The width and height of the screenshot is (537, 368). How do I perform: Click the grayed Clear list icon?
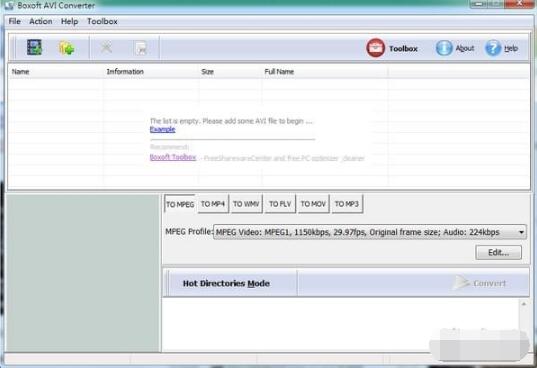[141, 48]
